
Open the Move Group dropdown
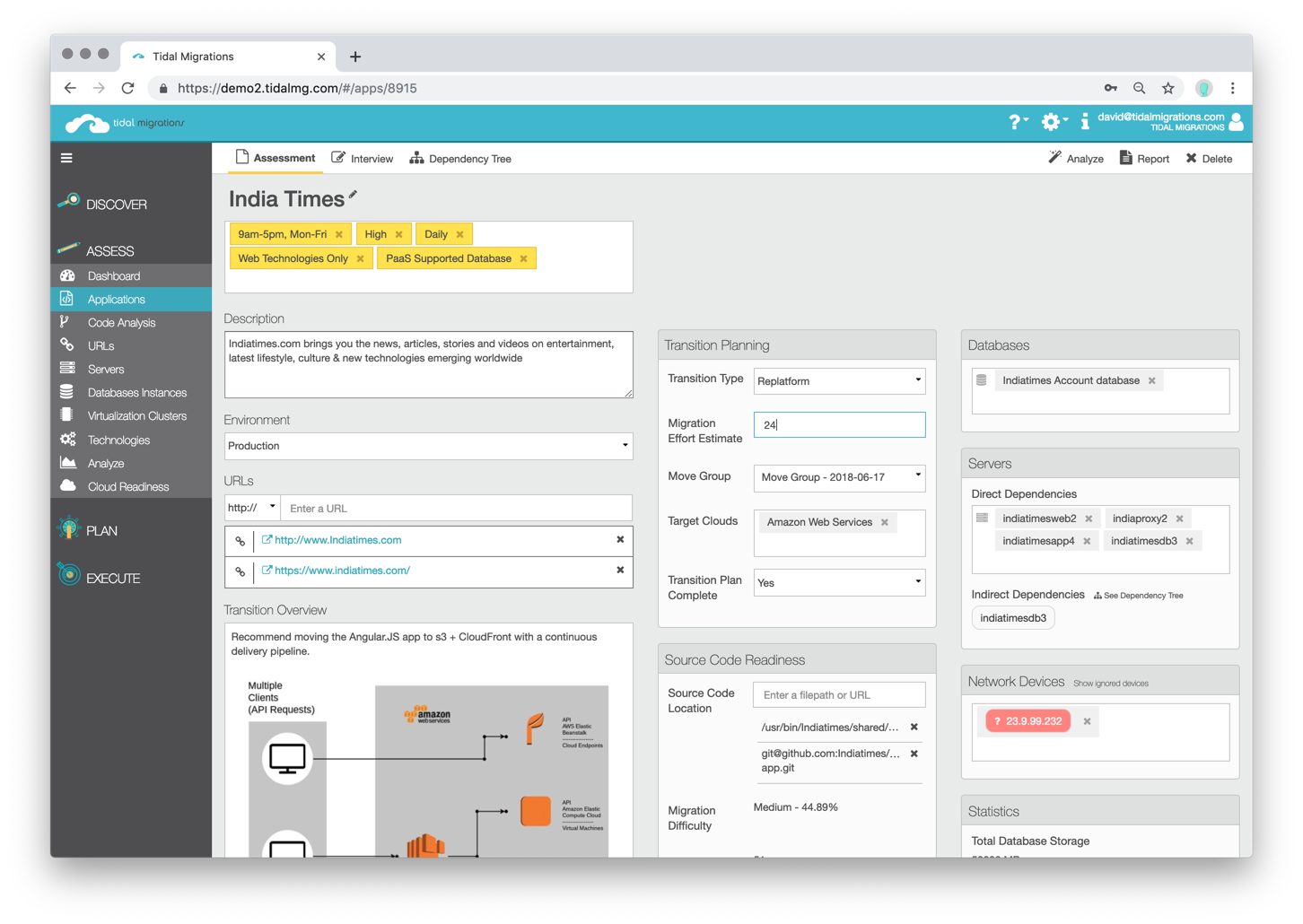pyautogui.click(x=839, y=477)
